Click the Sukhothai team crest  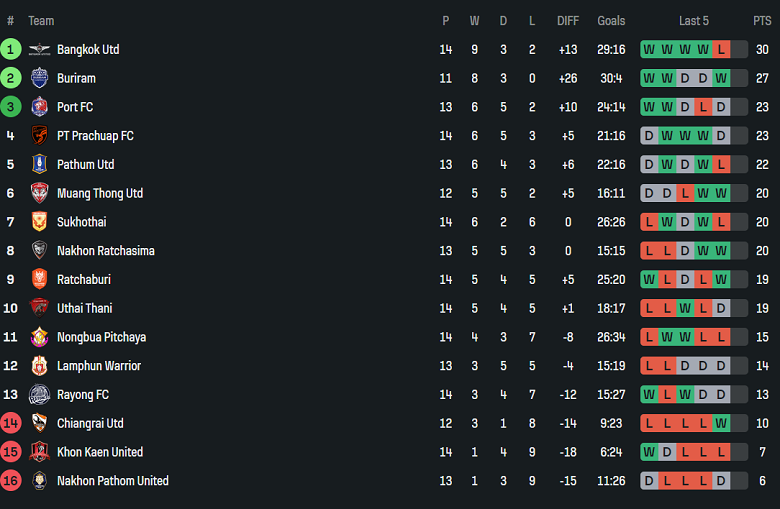point(39,222)
